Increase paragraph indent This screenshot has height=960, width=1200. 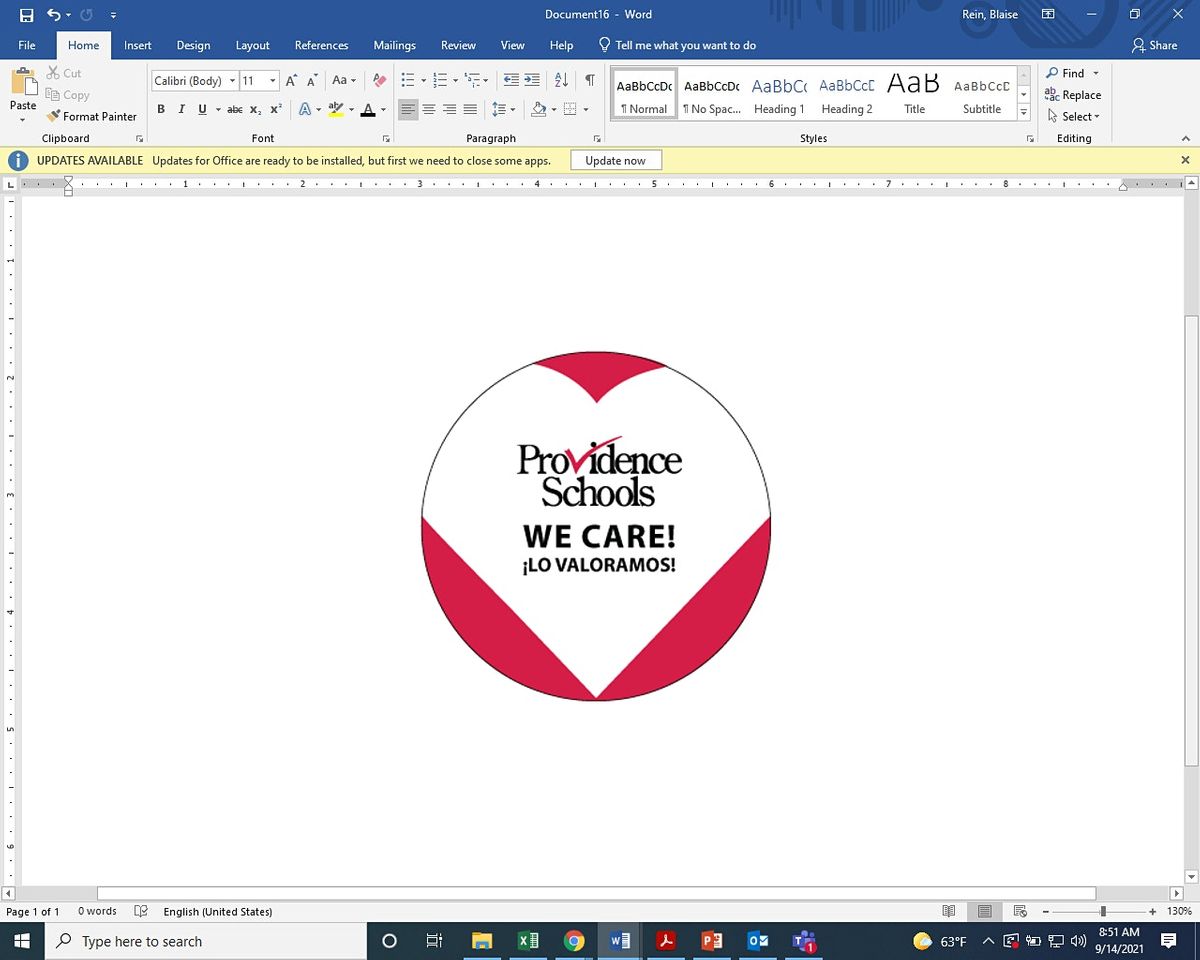[531, 80]
